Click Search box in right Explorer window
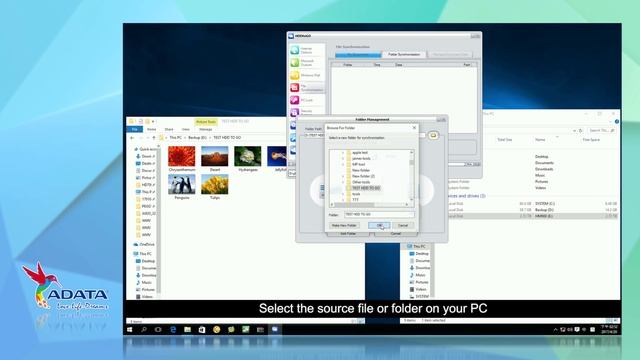 (x=602, y=130)
